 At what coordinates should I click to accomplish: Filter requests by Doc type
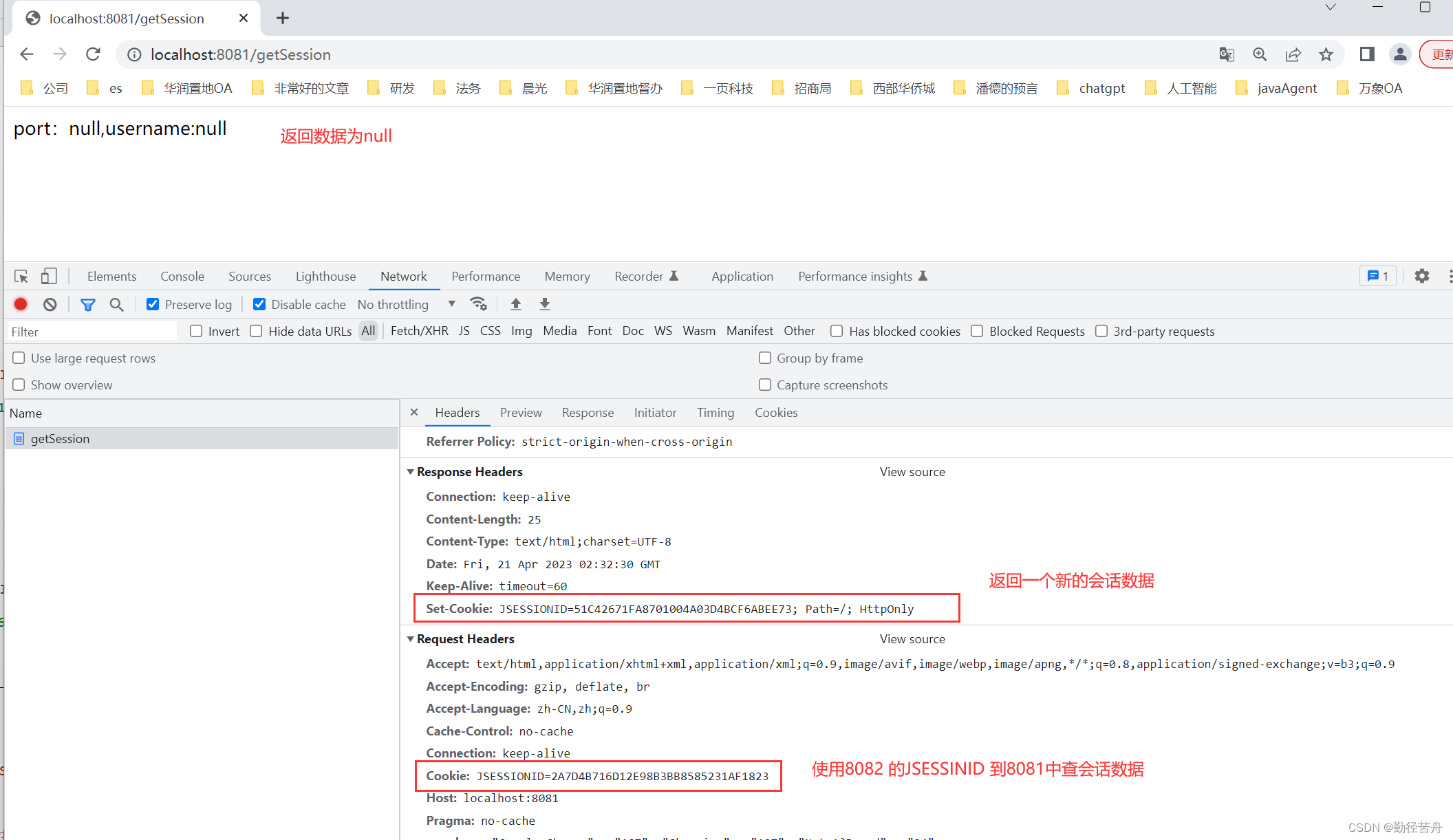[633, 331]
